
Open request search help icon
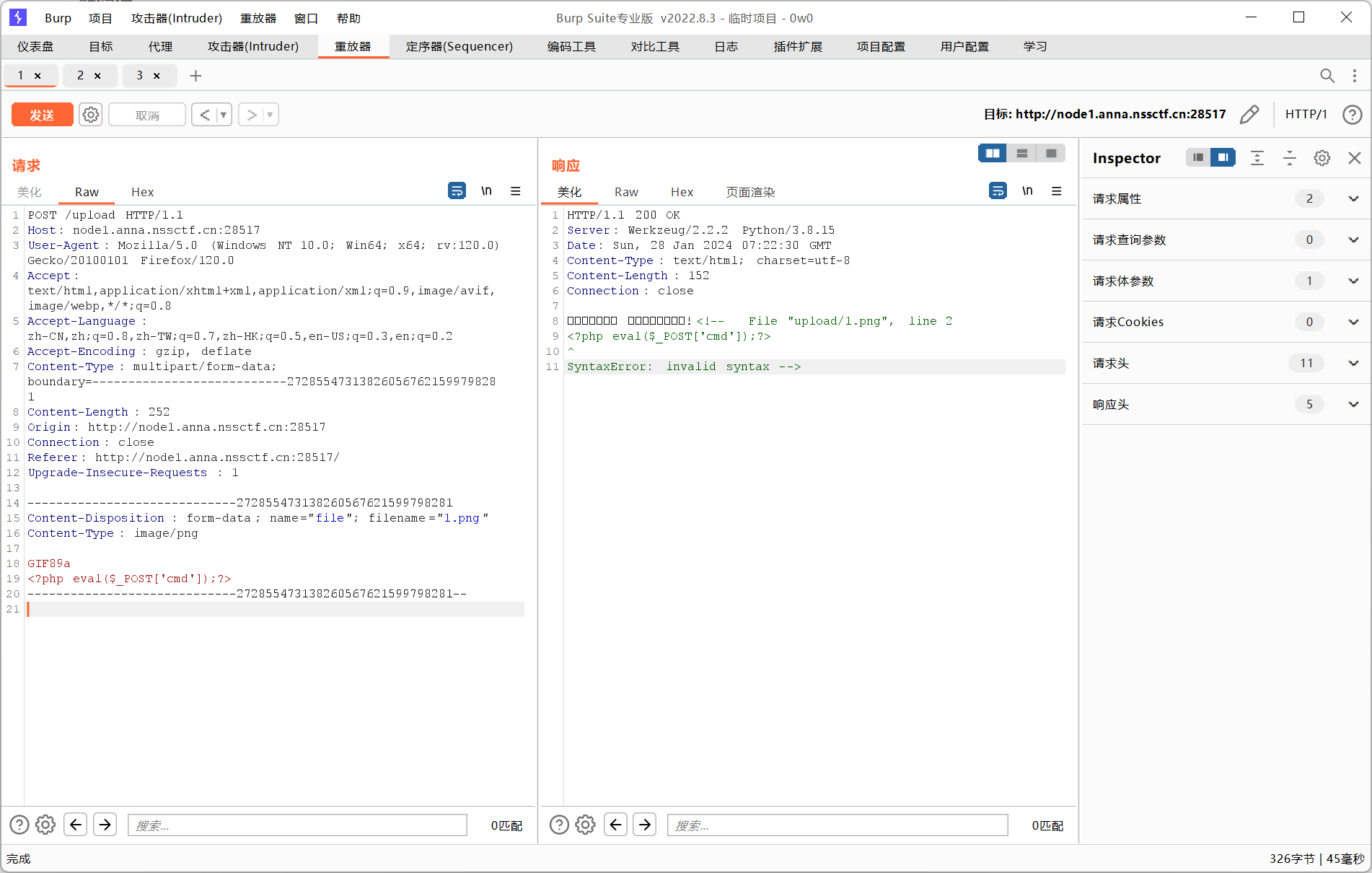pyautogui.click(x=19, y=825)
